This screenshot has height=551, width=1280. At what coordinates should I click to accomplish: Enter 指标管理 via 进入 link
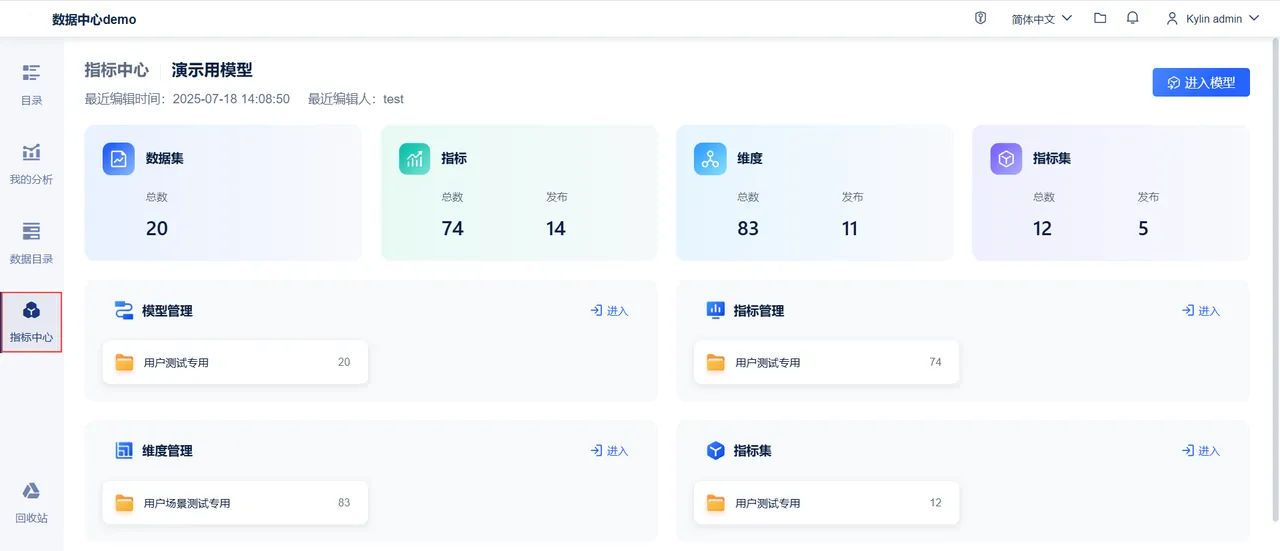click(x=1201, y=311)
